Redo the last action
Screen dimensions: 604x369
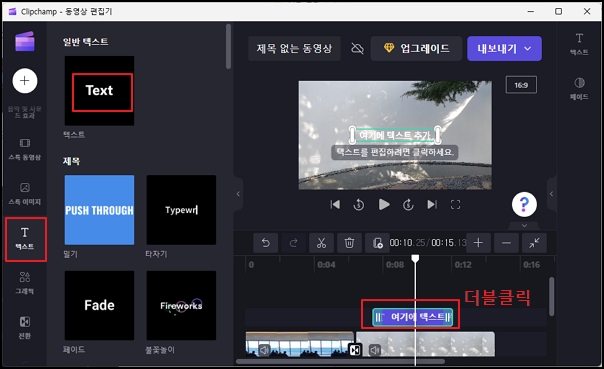(x=294, y=243)
